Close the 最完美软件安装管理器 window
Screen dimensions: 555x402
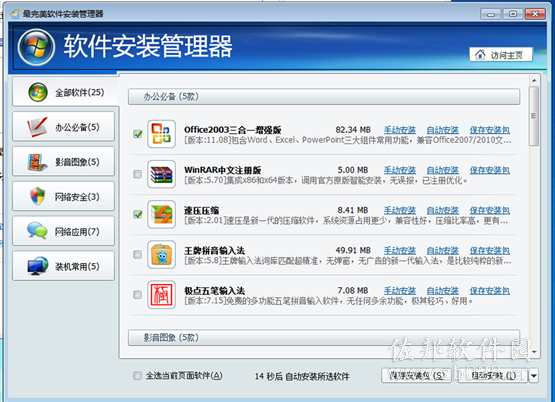[535, 14]
